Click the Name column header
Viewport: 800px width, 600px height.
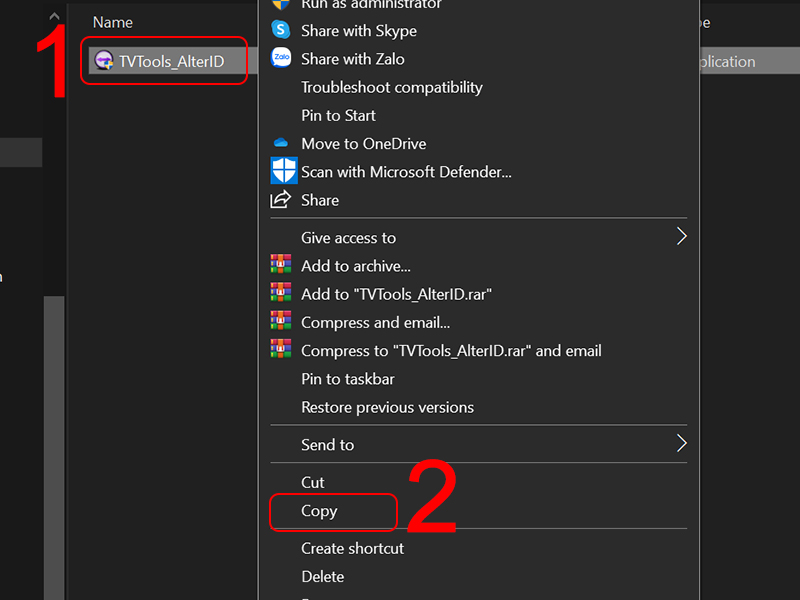112,22
